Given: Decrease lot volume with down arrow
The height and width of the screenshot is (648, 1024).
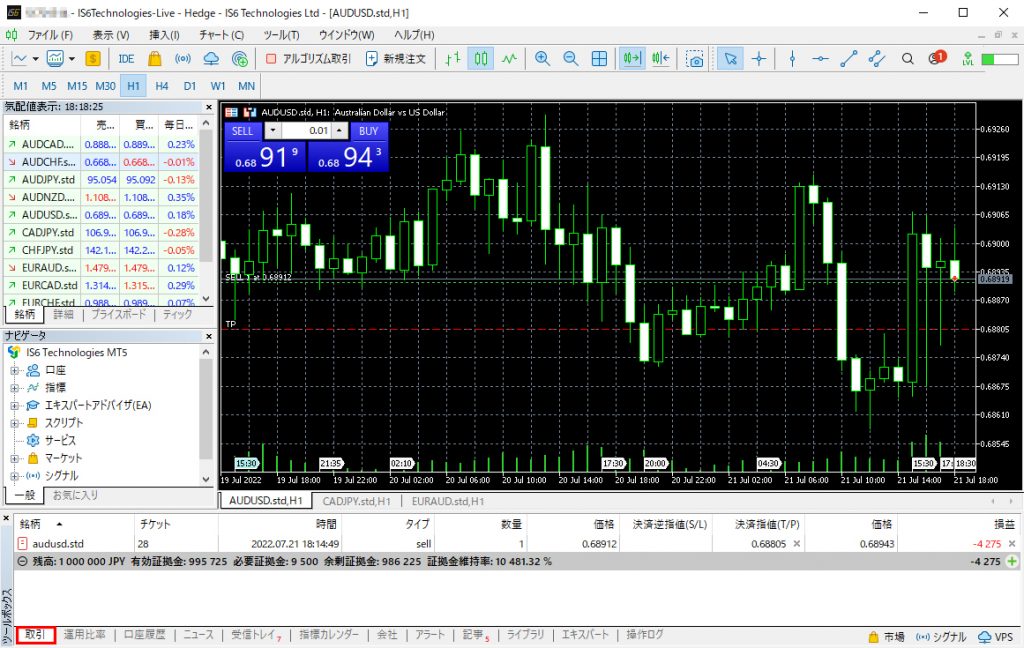Looking at the screenshot, I should pos(272,131).
